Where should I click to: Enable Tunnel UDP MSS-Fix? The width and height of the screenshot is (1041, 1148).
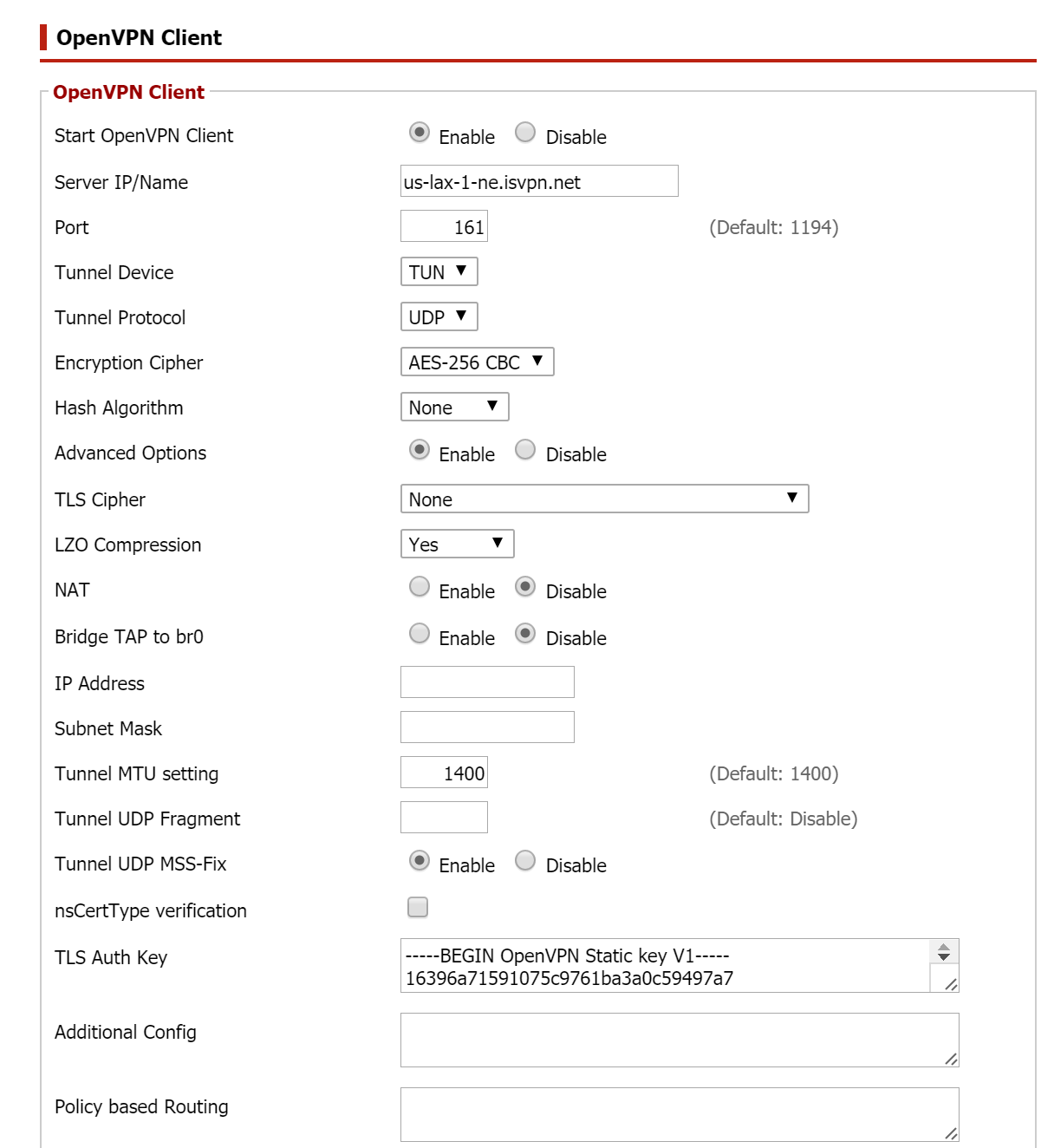(420, 861)
